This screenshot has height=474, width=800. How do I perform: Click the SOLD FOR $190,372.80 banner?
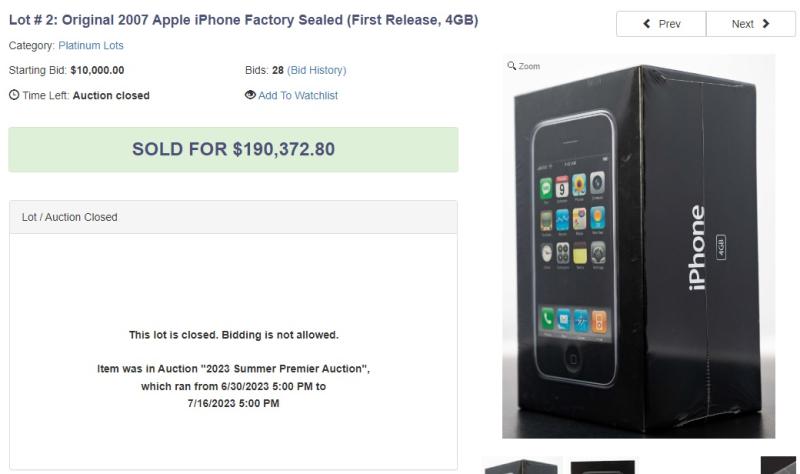coord(233,149)
